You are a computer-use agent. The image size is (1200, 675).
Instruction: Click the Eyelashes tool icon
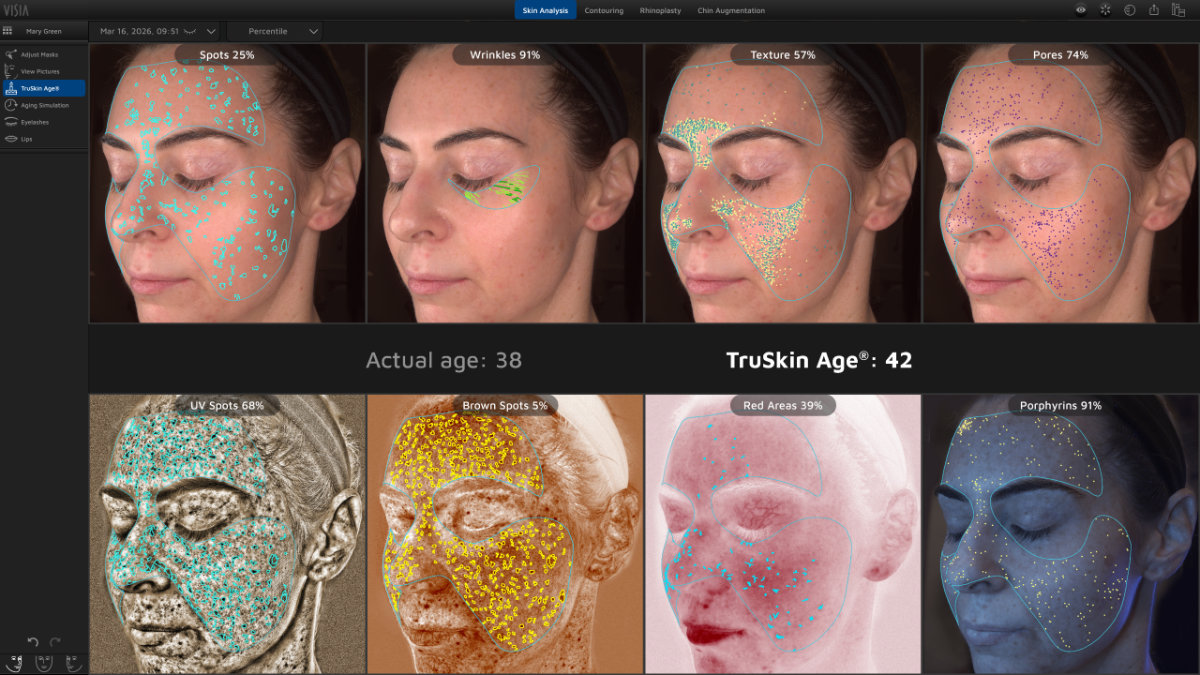pos(10,122)
